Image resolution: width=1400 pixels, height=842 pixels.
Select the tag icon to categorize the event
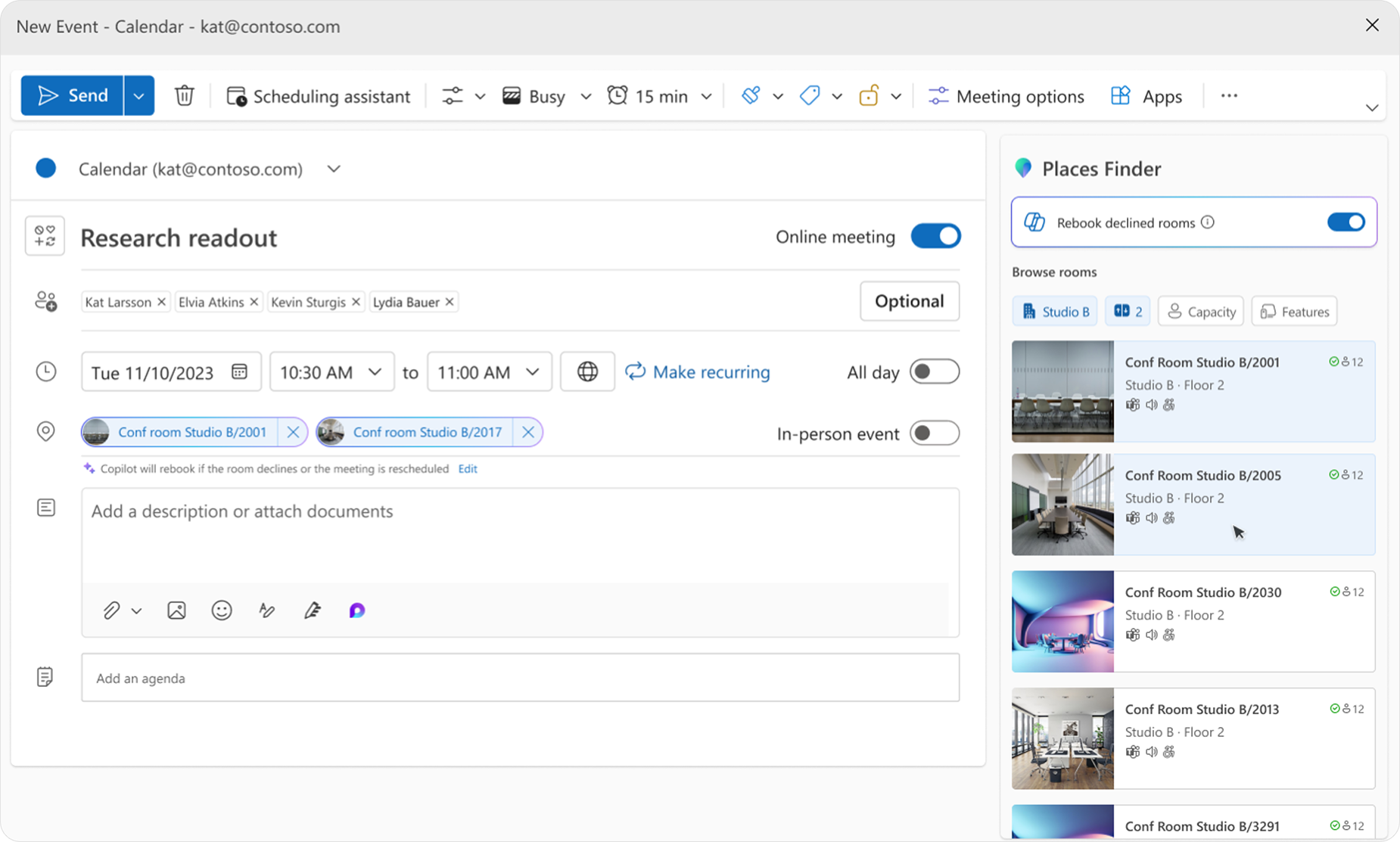coord(809,95)
